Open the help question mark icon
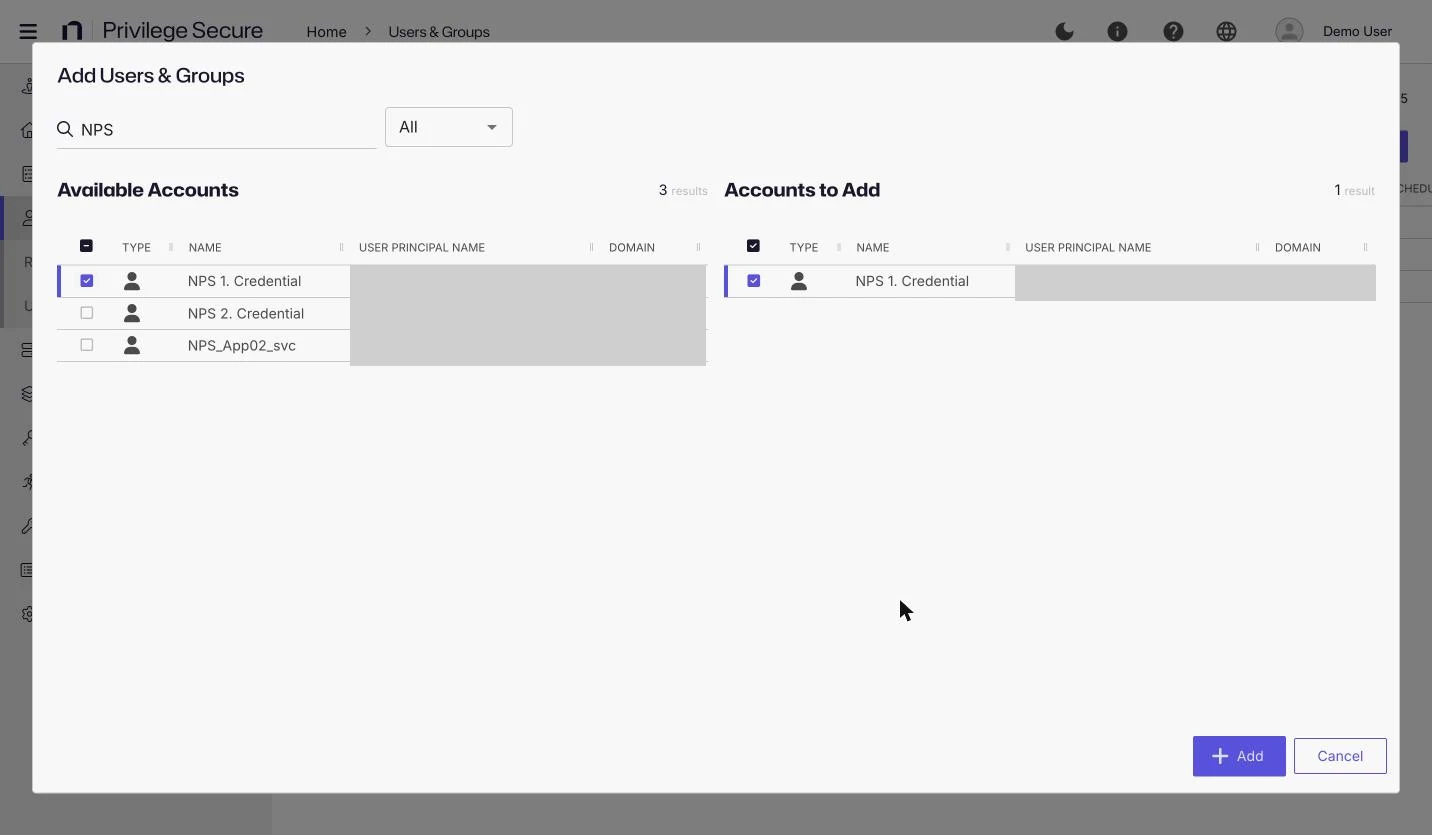Screen dimensions: 1432x835 tap(1173, 31)
